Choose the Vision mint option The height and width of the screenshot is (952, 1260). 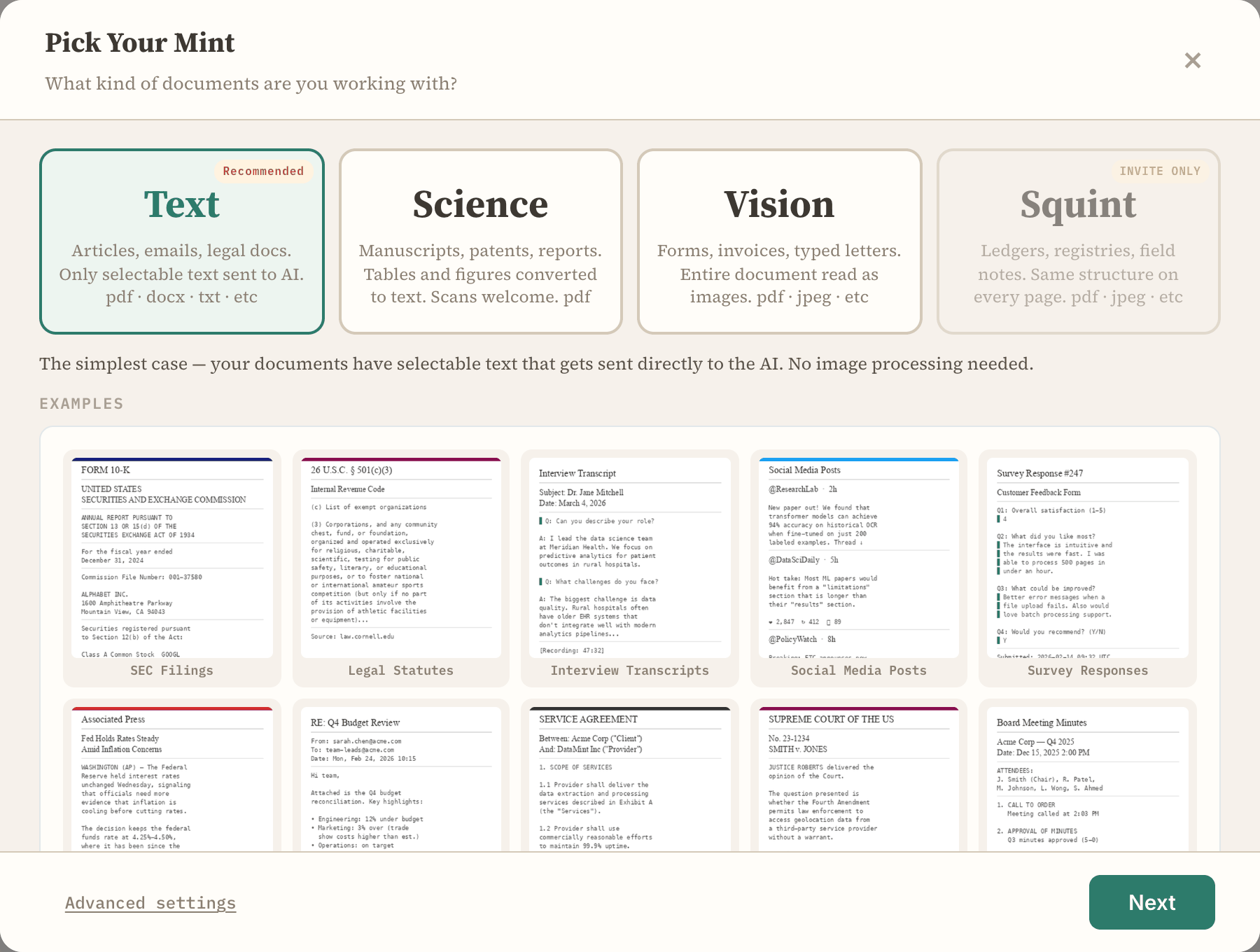point(779,241)
